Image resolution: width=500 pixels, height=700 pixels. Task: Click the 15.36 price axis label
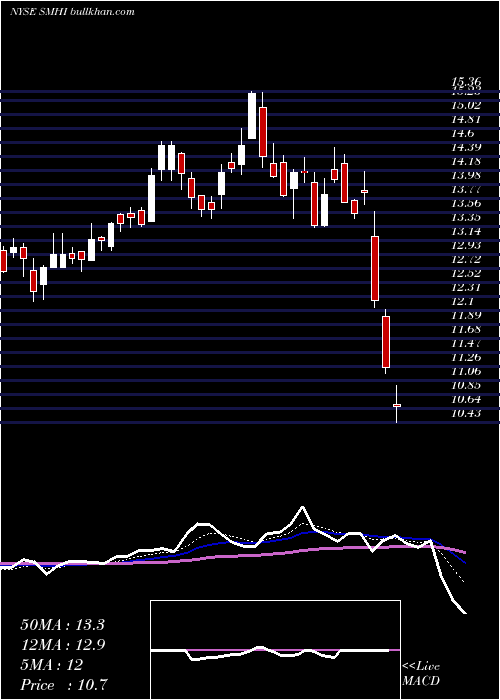tap(466, 82)
